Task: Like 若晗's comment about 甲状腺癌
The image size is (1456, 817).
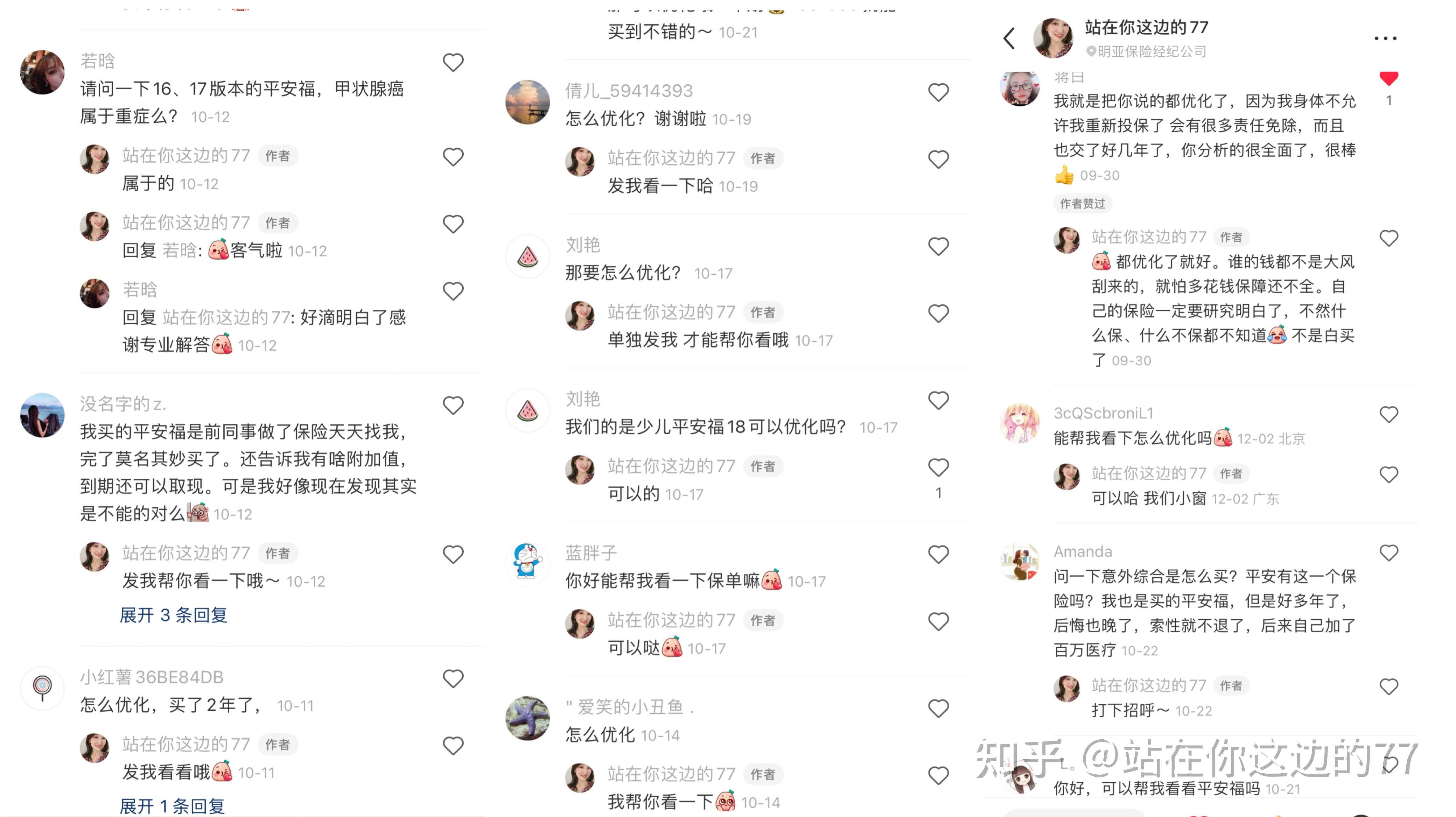Action: 453,62
